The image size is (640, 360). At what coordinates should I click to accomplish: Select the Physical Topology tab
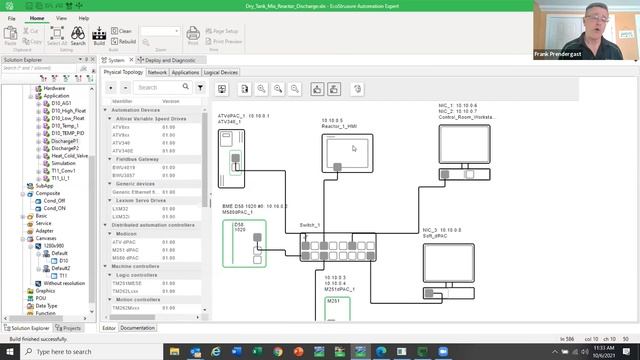point(123,72)
